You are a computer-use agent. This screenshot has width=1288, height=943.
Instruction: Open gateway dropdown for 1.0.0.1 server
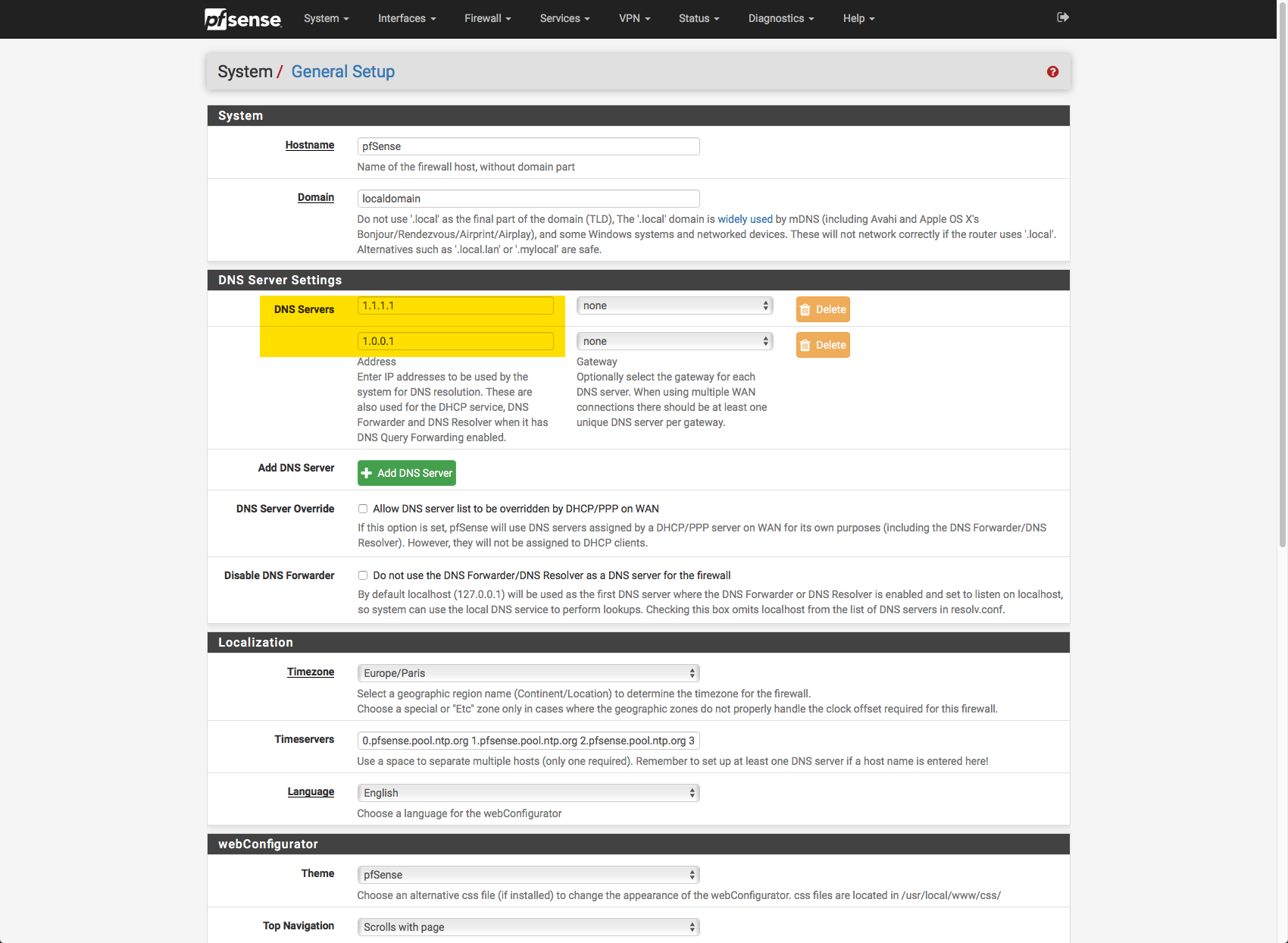pyautogui.click(x=674, y=341)
